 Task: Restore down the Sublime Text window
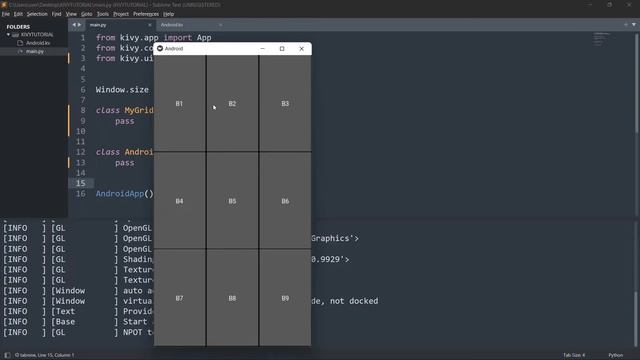coord(609,4)
